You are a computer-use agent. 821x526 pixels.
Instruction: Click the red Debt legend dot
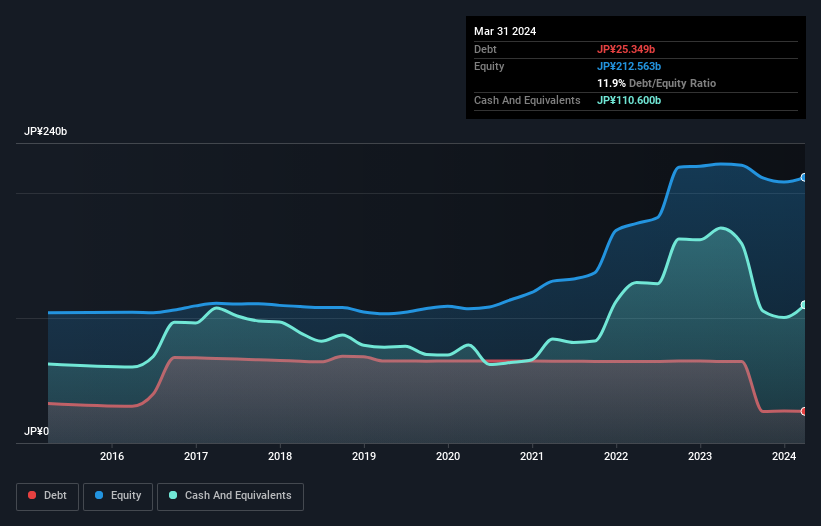(x=32, y=495)
